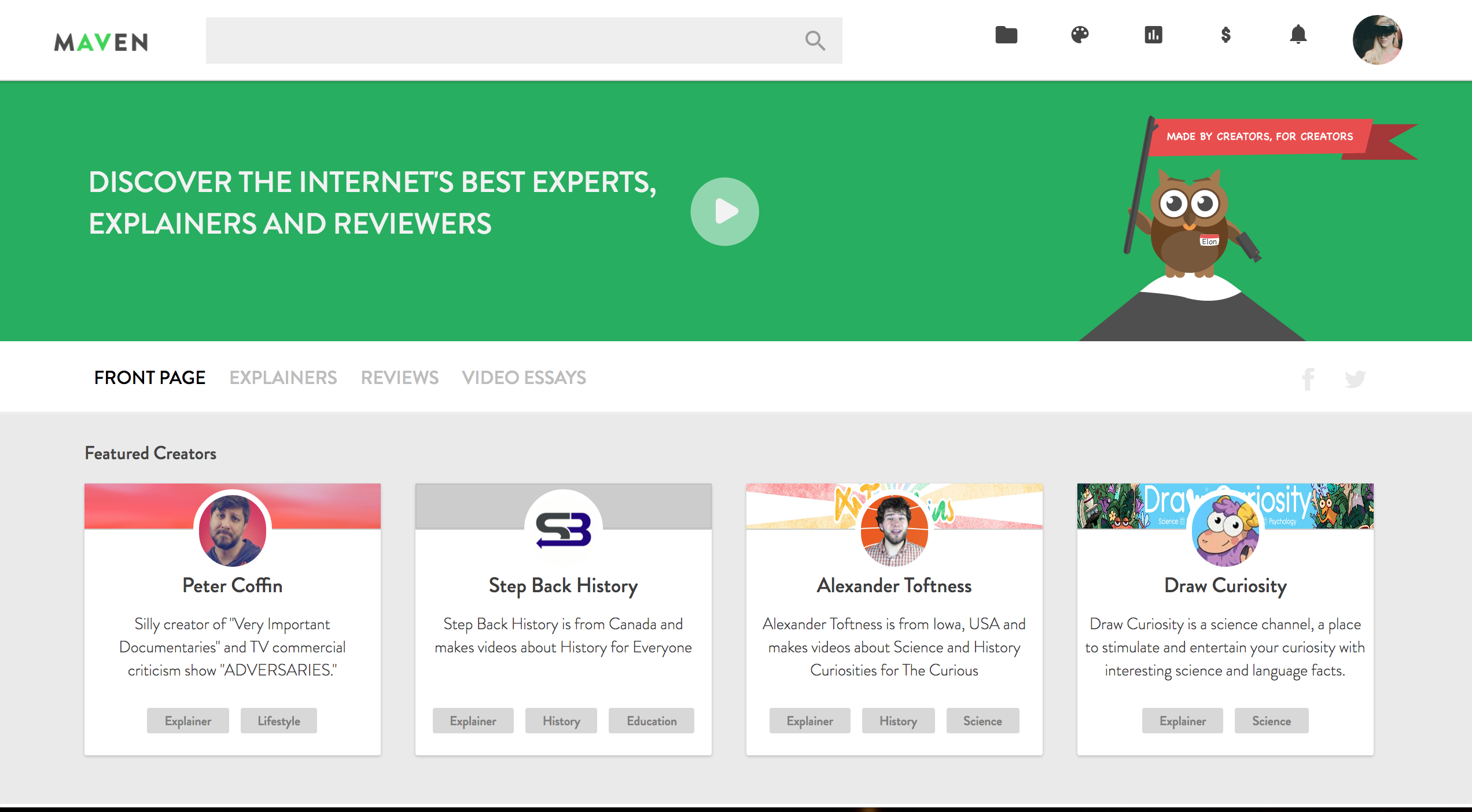The image size is (1472, 812).
Task: Open the bar chart stats icon
Action: click(x=1153, y=35)
